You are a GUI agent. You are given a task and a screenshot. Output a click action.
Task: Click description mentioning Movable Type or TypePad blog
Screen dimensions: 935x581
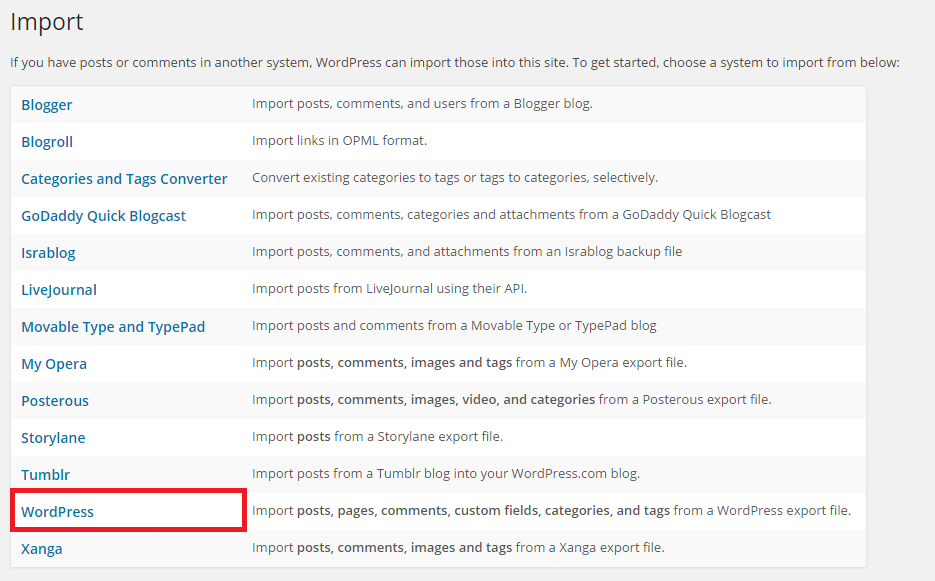454,326
